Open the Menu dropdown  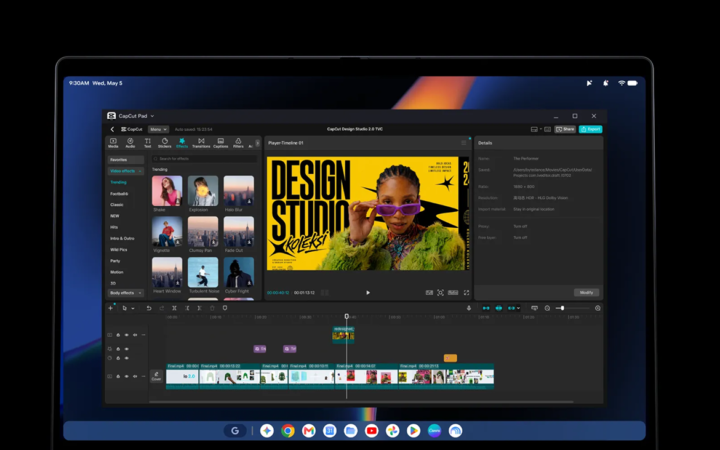158,129
